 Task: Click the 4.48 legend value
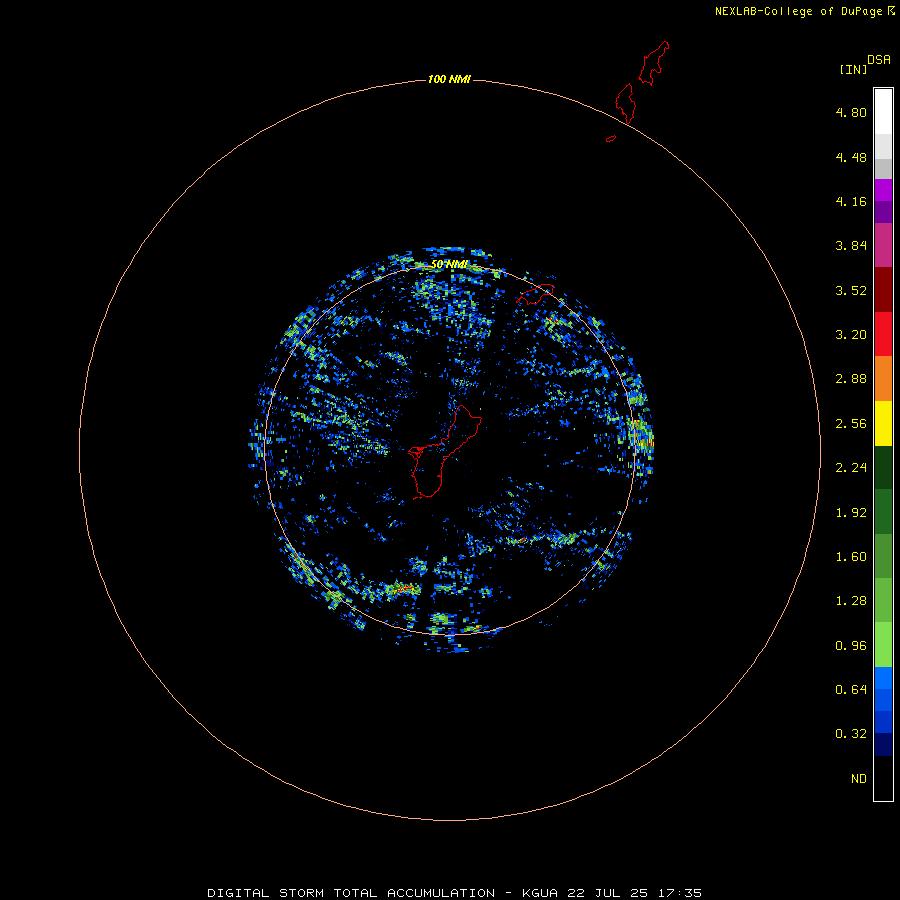tap(851, 157)
